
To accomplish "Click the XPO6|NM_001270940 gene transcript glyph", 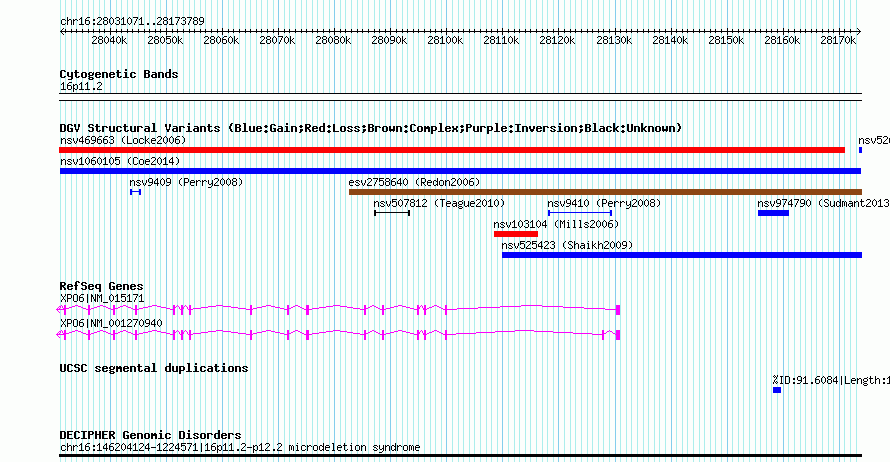I will pos(338,334).
